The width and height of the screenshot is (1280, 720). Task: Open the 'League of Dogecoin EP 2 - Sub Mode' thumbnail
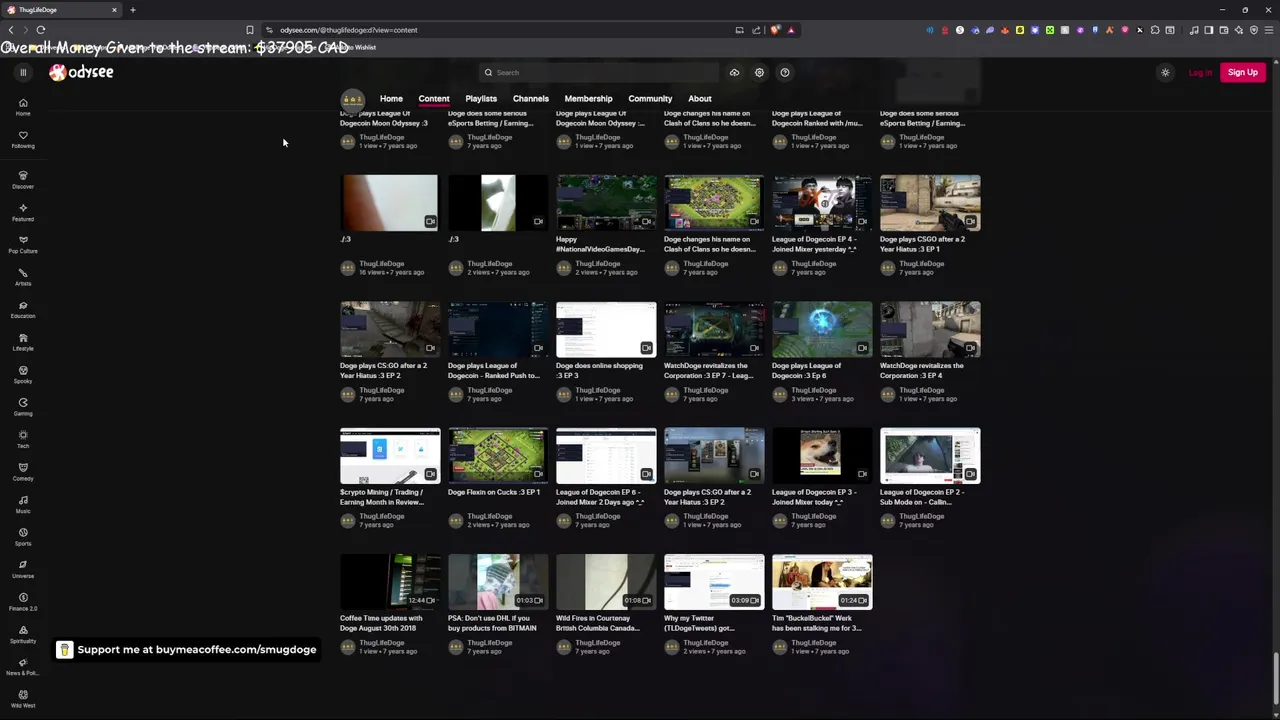pos(930,456)
